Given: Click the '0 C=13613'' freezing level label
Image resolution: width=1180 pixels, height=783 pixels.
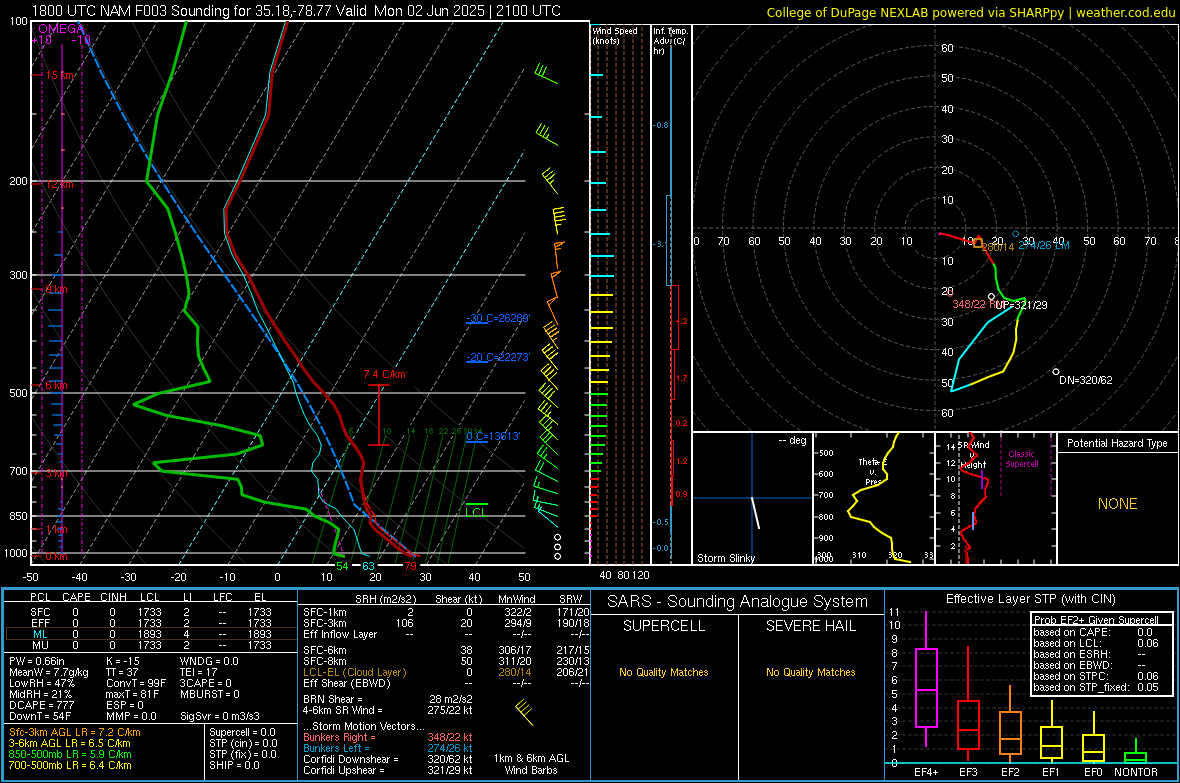Looking at the screenshot, I should (493, 437).
